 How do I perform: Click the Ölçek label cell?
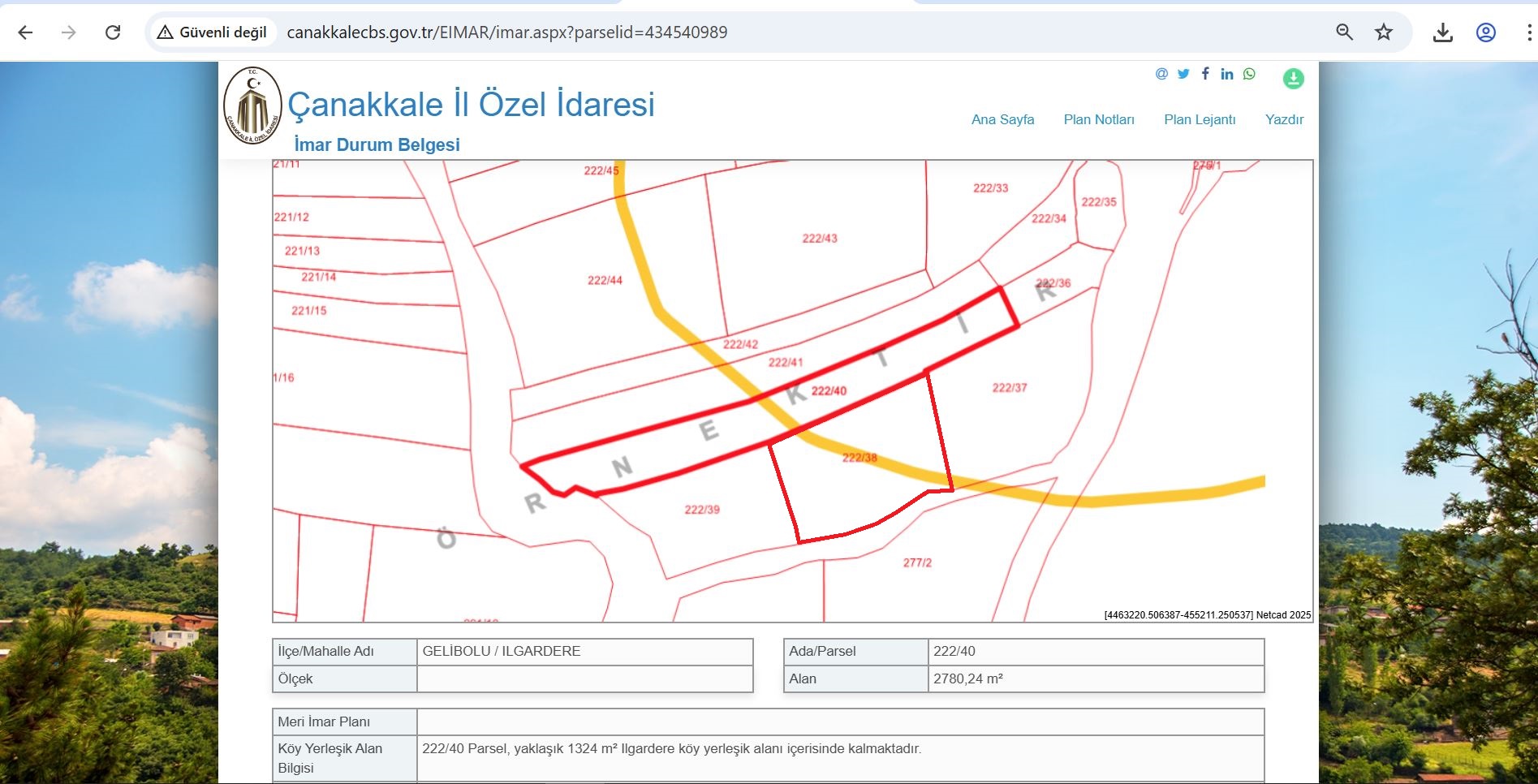(x=345, y=679)
